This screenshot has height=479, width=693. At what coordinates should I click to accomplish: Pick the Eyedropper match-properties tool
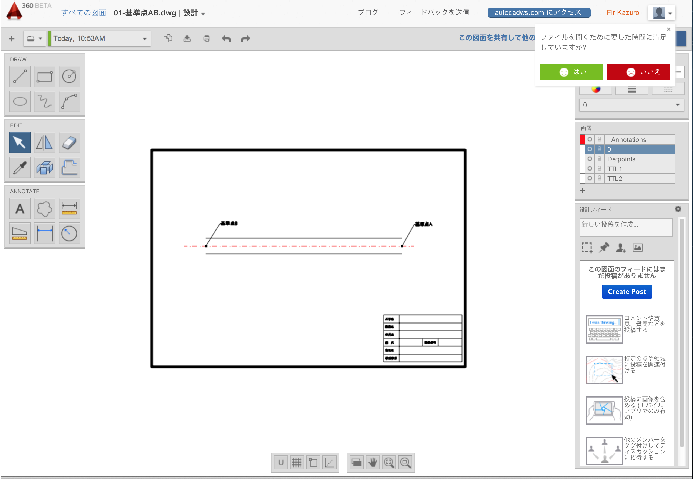[x=19, y=167]
